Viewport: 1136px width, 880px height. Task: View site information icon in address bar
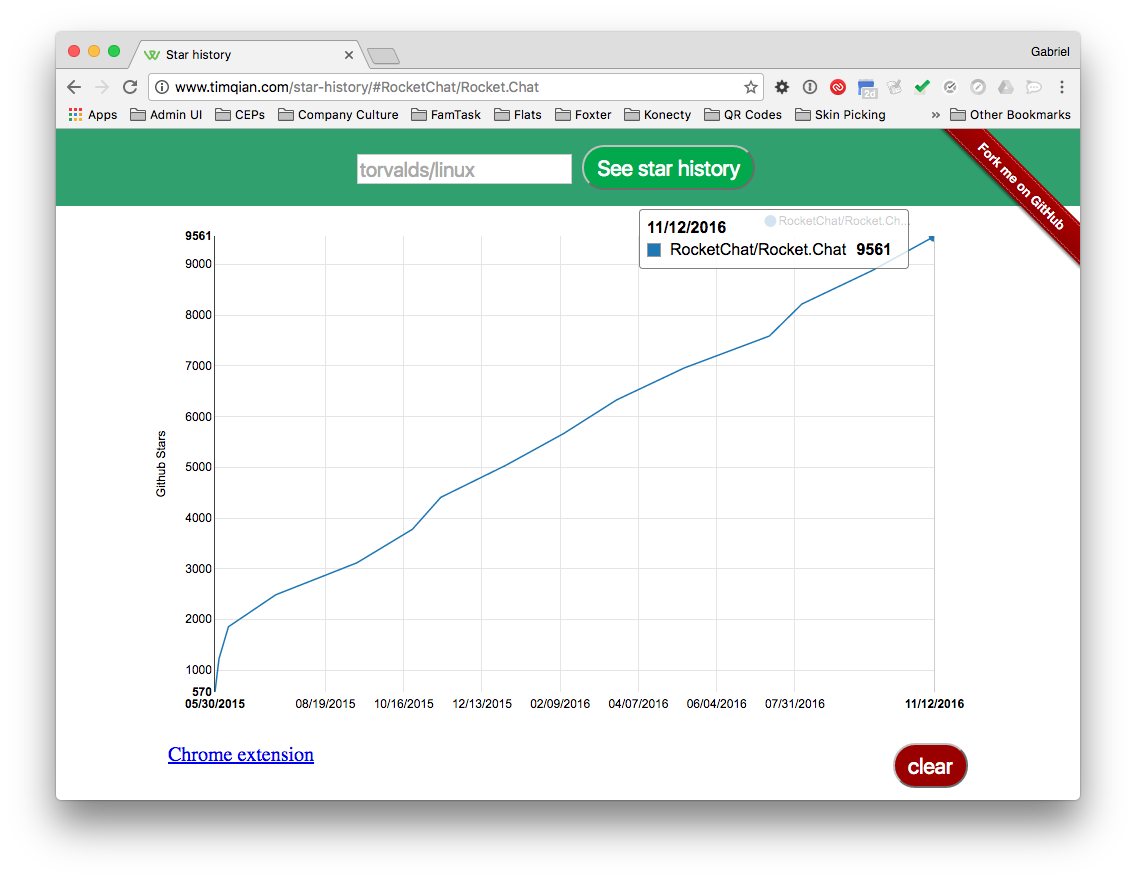(x=162, y=87)
